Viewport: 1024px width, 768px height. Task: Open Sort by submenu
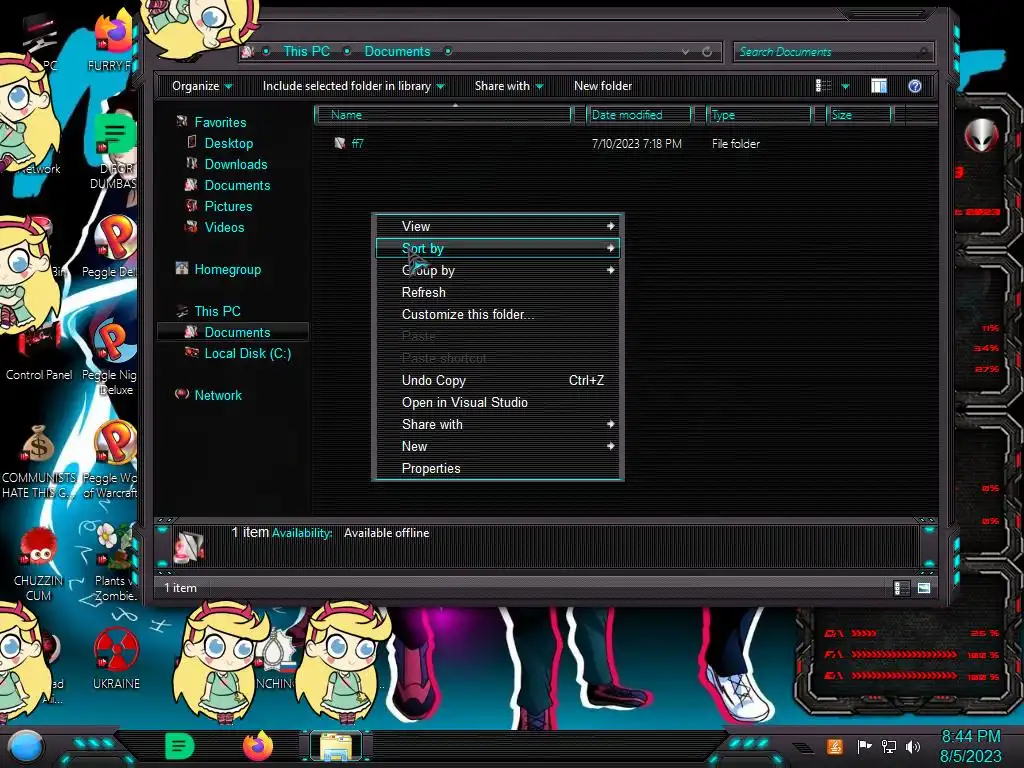click(498, 248)
